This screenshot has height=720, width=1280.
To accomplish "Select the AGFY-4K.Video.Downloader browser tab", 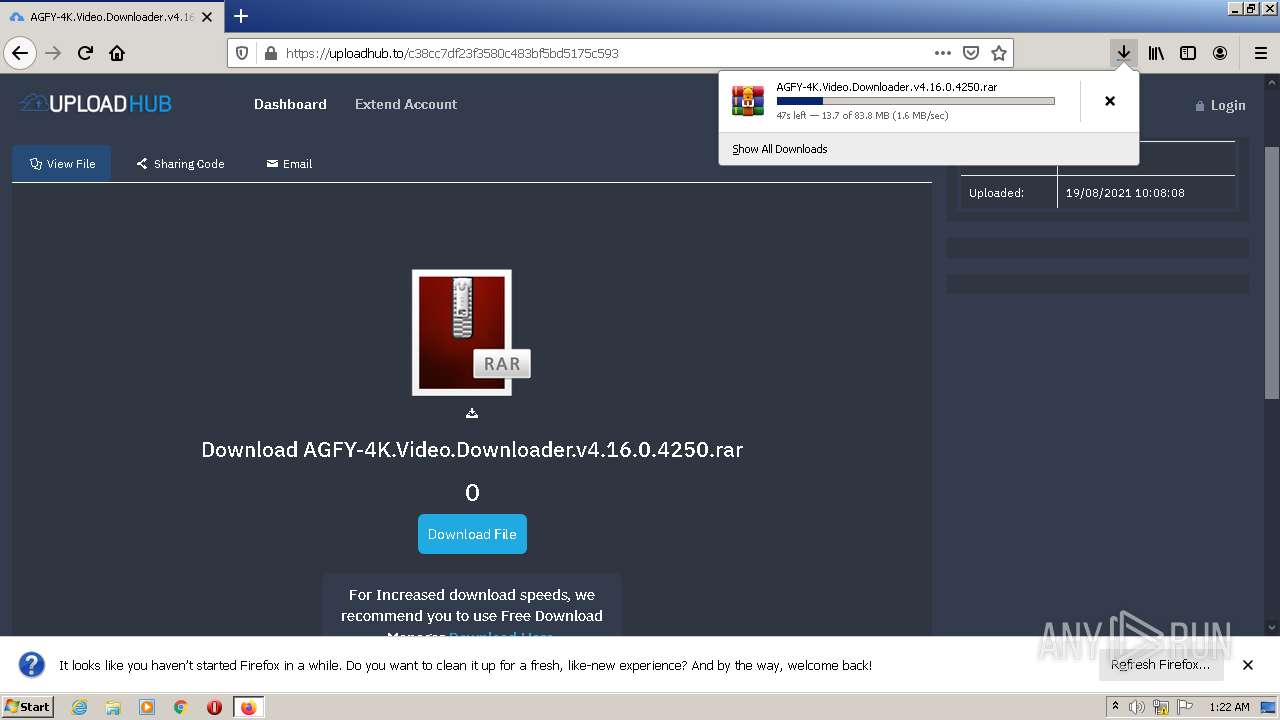I will (x=111, y=17).
